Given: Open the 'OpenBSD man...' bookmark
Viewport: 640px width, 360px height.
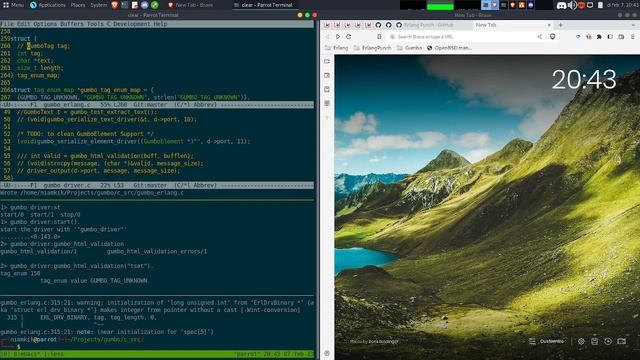Looking at the screenshot, I should (x=449, y=48).
